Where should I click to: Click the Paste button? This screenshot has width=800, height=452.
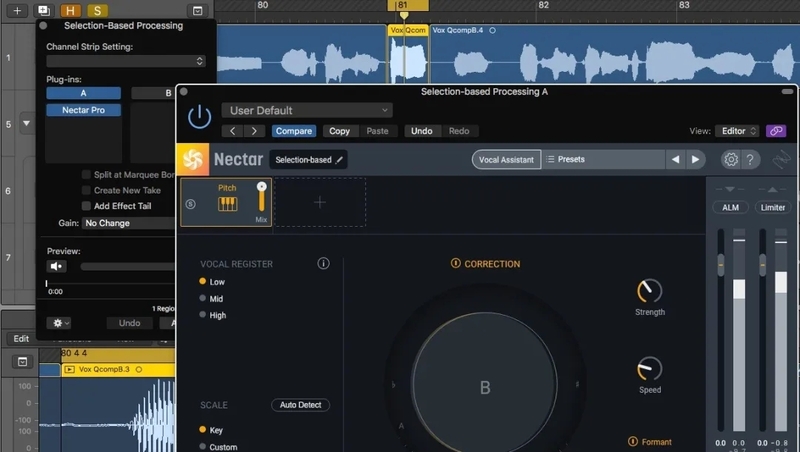(x=378, y=131)
